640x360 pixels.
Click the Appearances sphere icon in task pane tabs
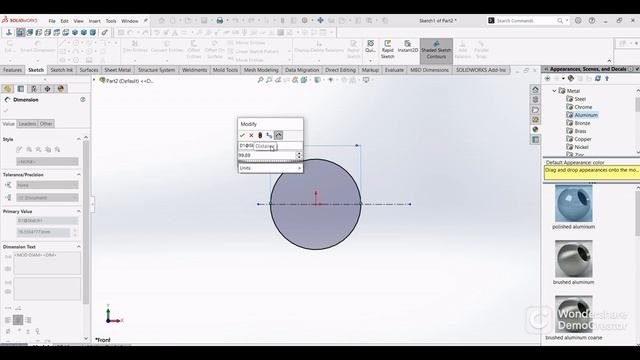tap(536, 130)
